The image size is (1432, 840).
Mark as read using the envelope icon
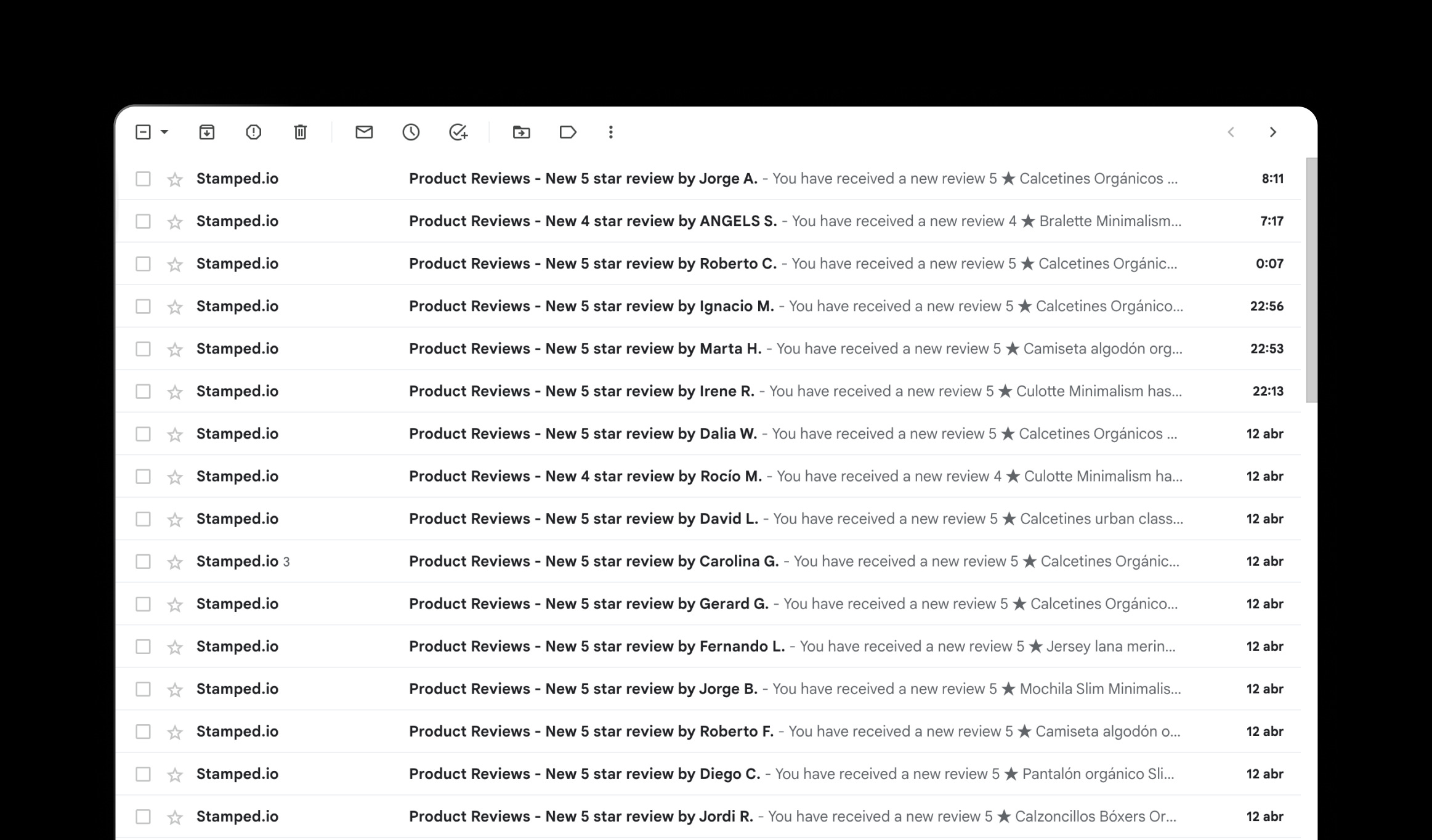click(364, 132)
